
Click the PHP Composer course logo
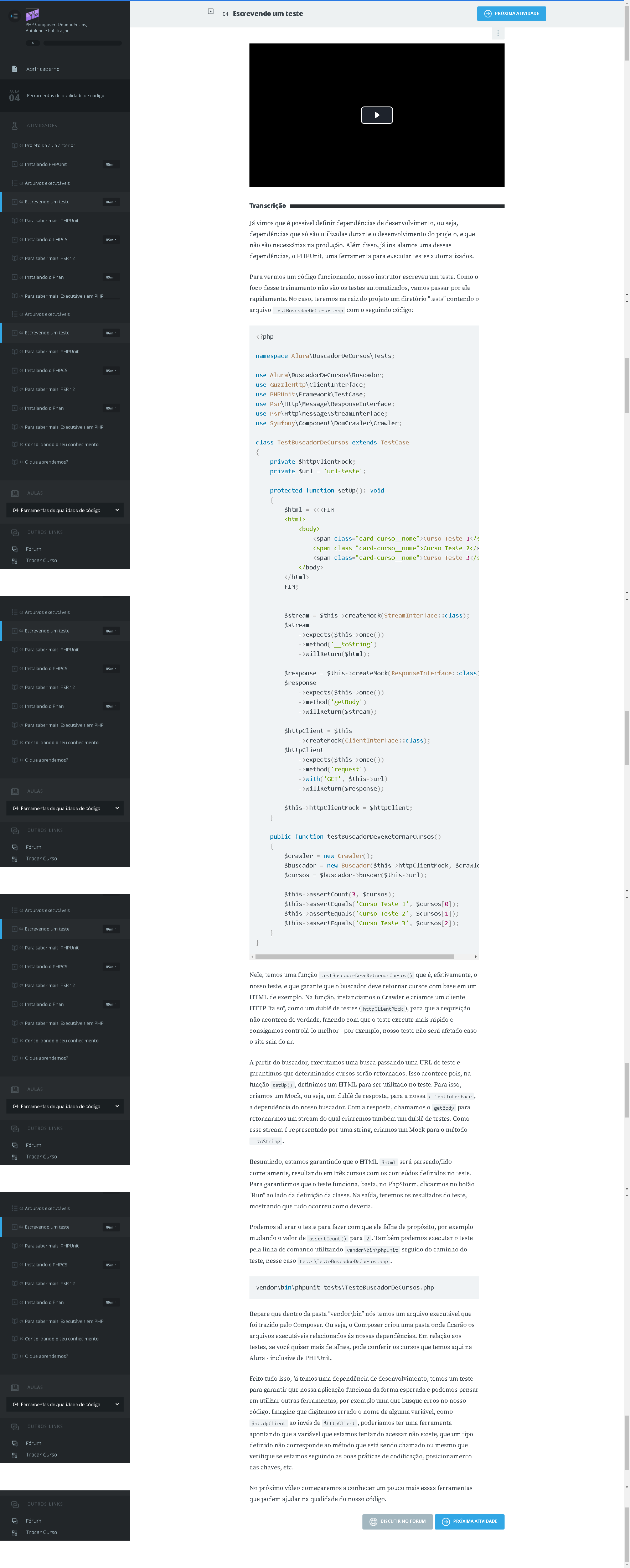click(32, 15)
